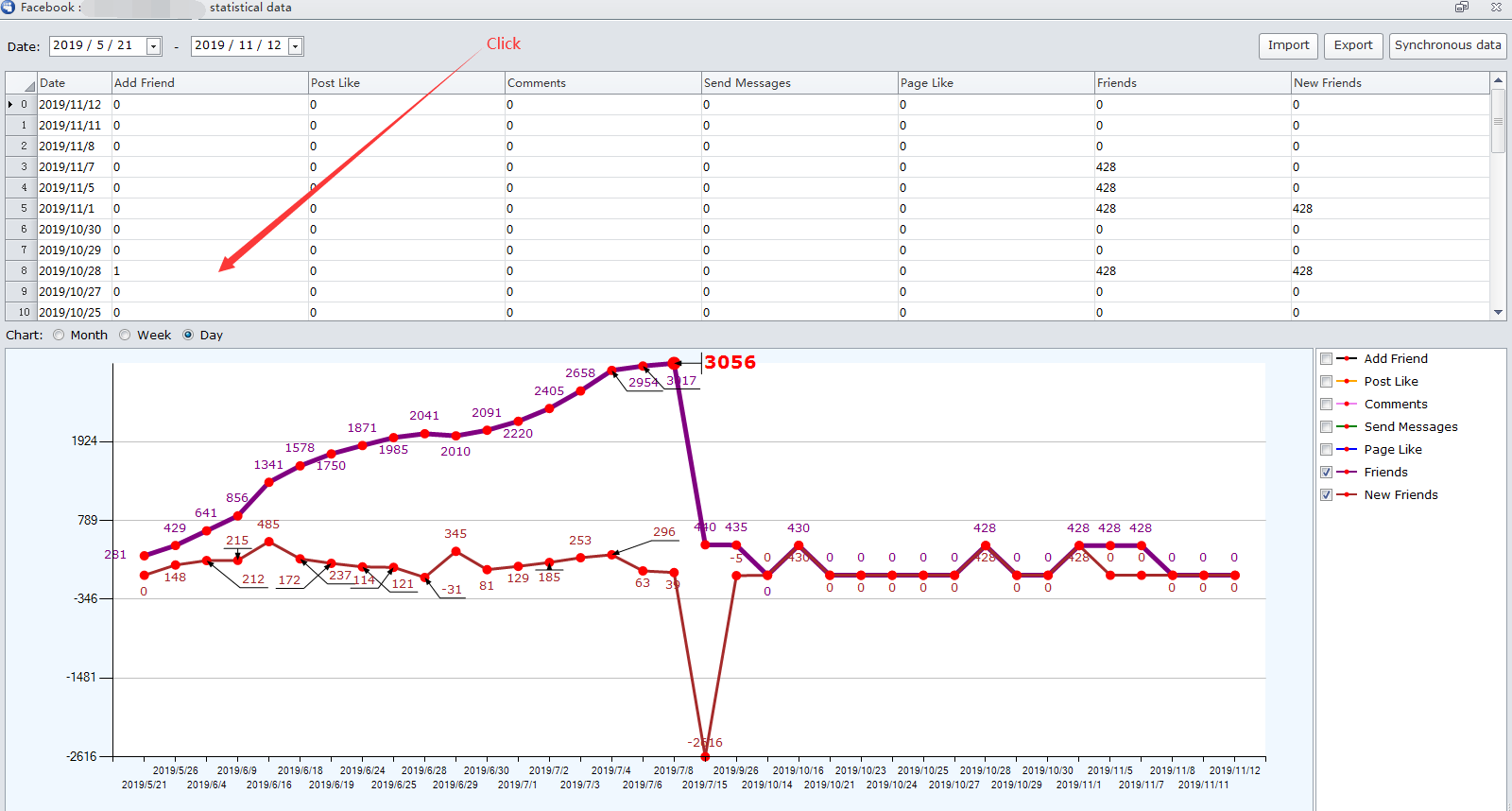Sort by the New Friends column header

[x=1390, y=83]
